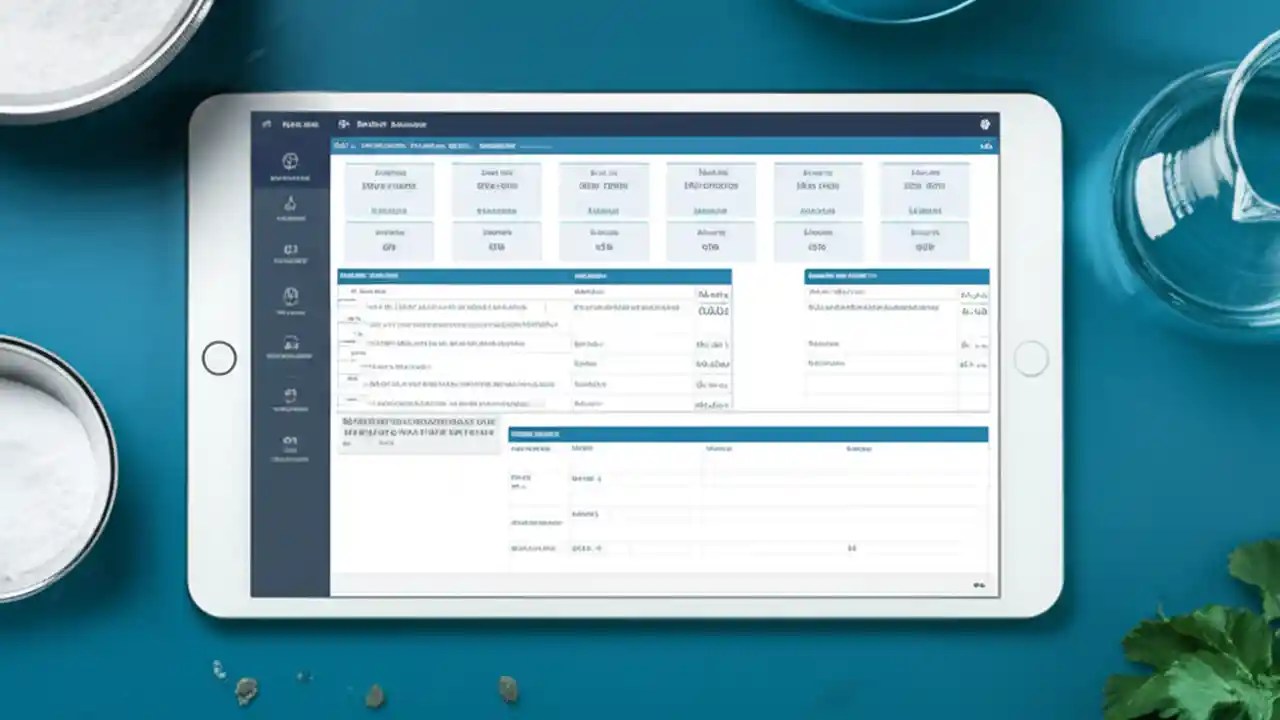The image size is (1280, 720).
Task: Toggle the hamburger menu at top left
Action: [265, 124]
